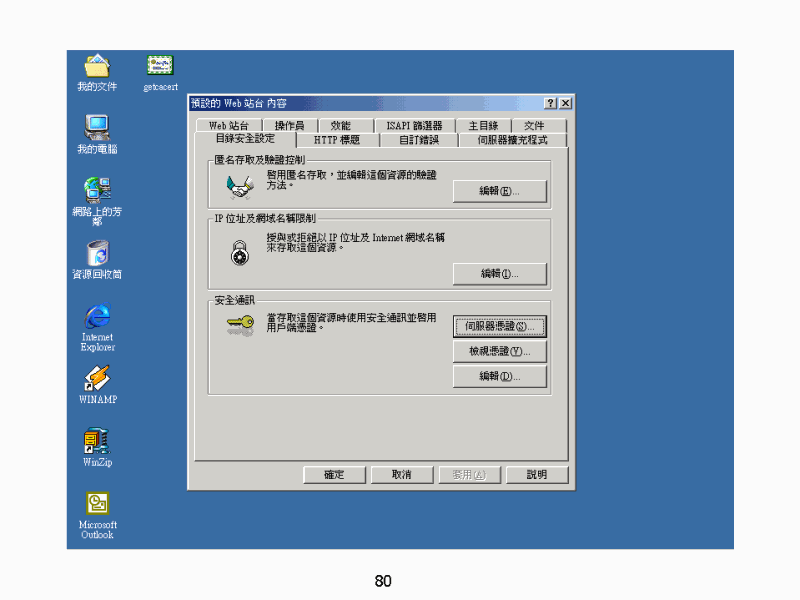
Task: Select the Microsoft Outlook desktop icon
Action: (x=97, y=504)
